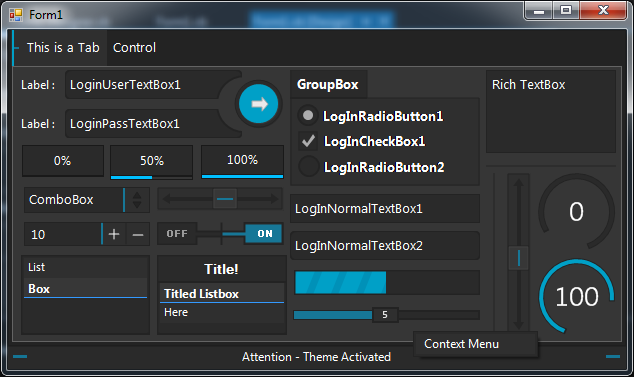Click the 0% progress button

[63, 161]
